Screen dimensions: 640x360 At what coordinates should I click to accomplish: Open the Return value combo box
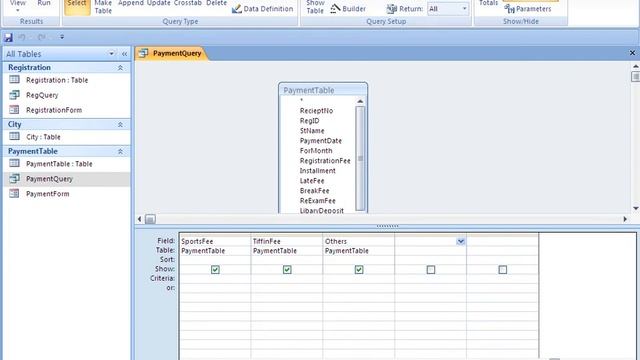(448, 9)
